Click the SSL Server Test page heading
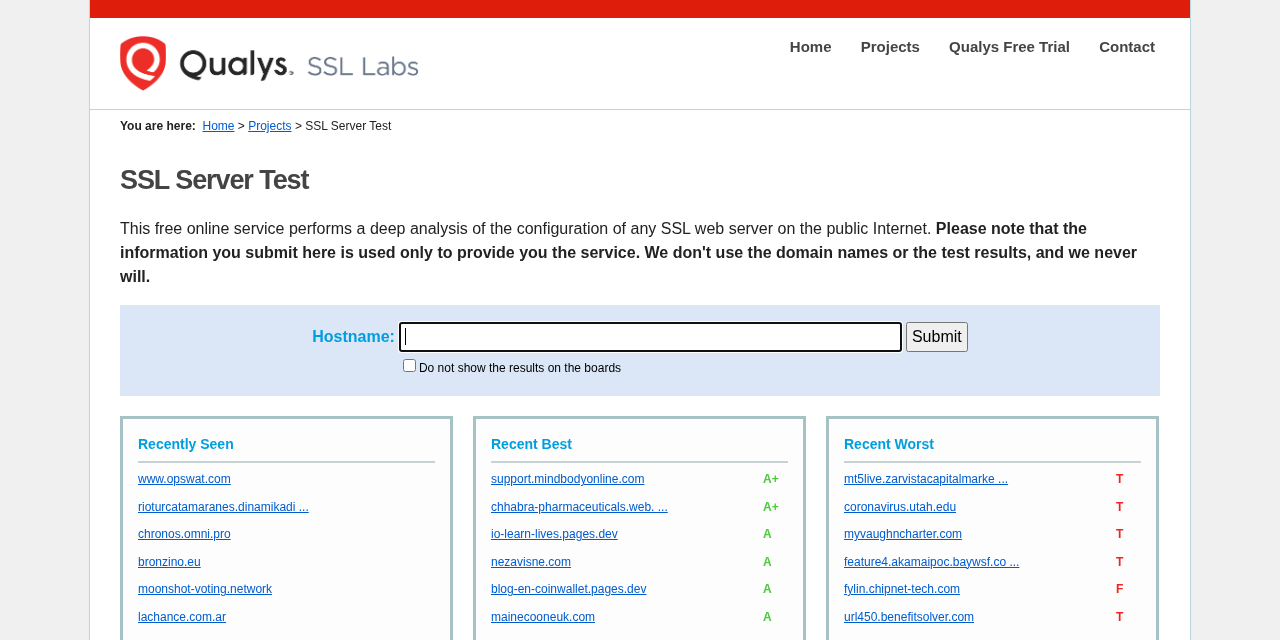The image size is (1280, 640). [214, 180]
